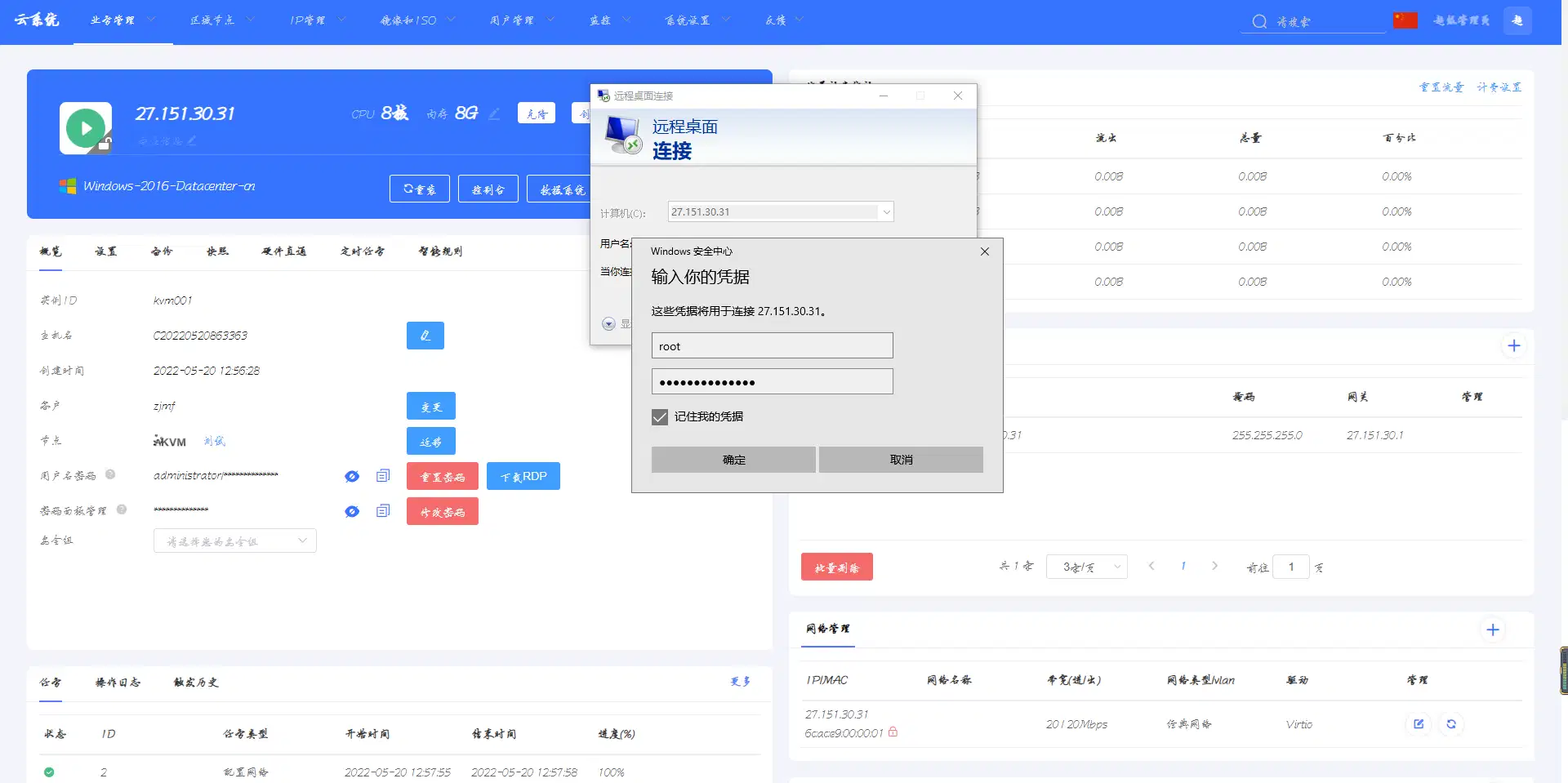Click the 下载RDP button

coord(523,476)
